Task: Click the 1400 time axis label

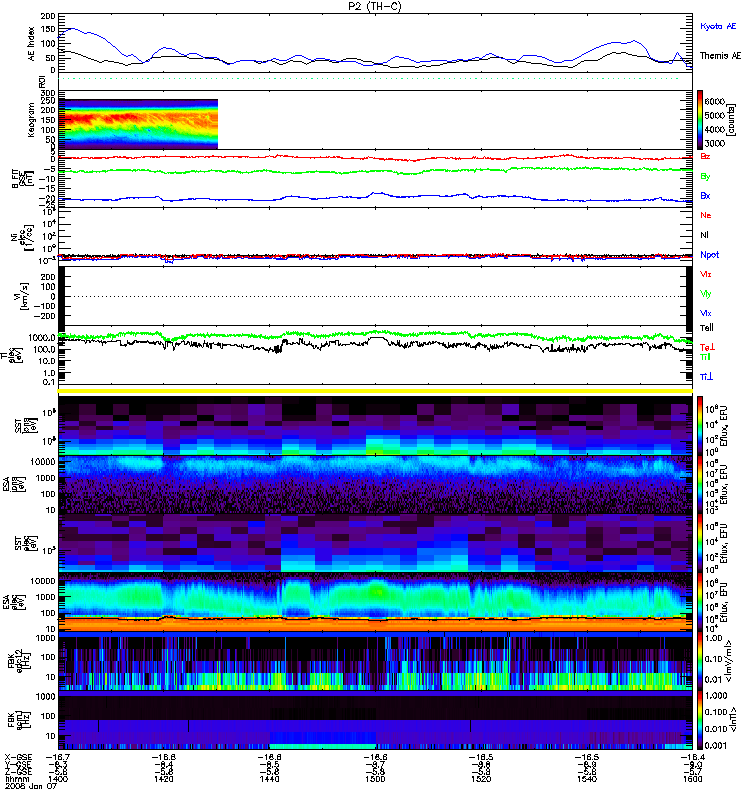Action: [x=57, y=779]
